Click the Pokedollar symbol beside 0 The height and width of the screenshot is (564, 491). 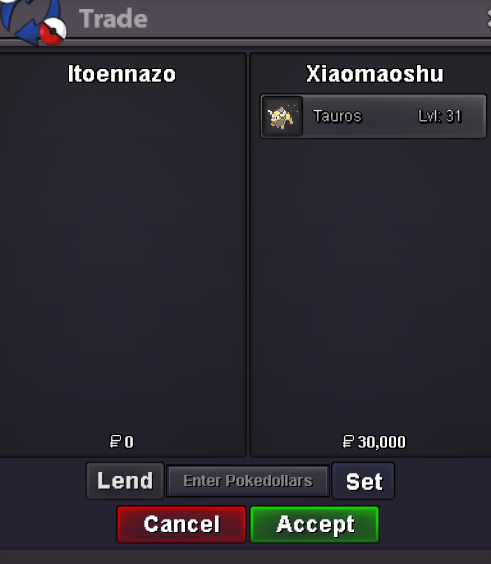(x=115, y=442)
